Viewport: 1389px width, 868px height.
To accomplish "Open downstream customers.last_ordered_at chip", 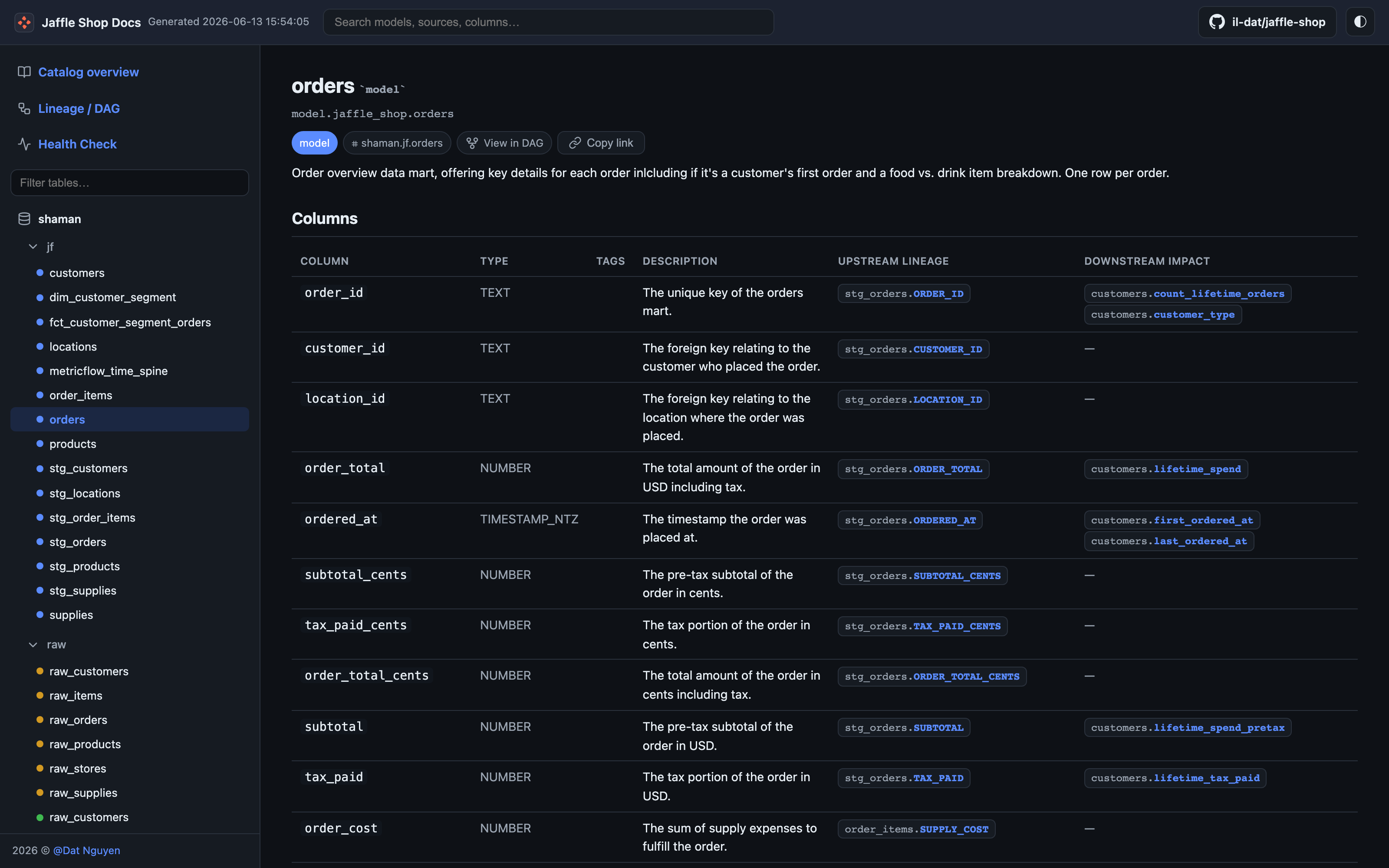I will pyautogui.click(x=1169, y=541).
